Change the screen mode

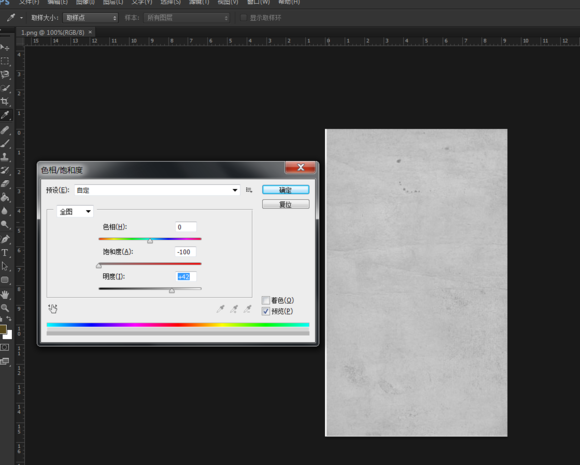[x=4, y=361]
